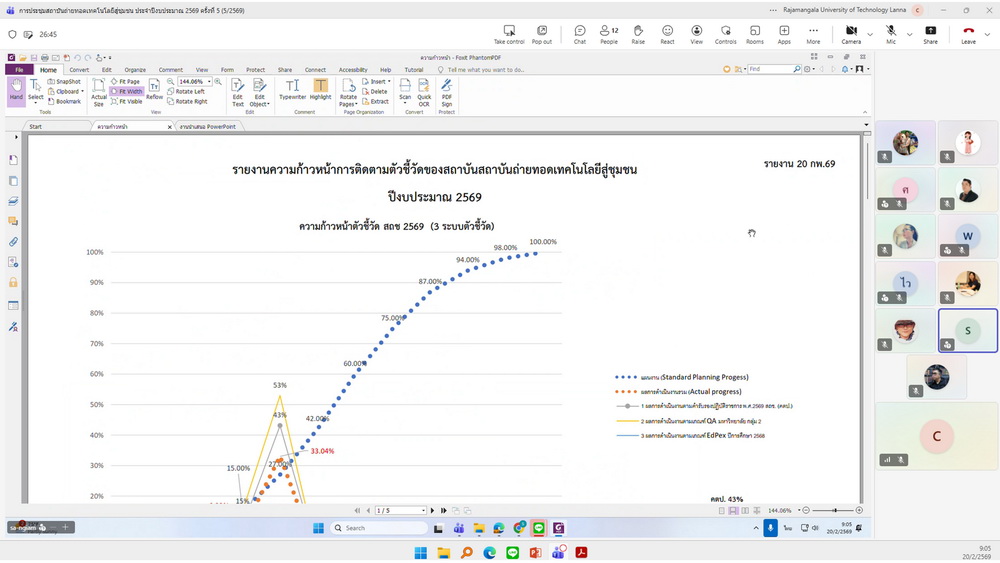The width and height of the screenshot is (1000, 563).
Task: Click the red Leave button
Action: (x=967, y=34)
